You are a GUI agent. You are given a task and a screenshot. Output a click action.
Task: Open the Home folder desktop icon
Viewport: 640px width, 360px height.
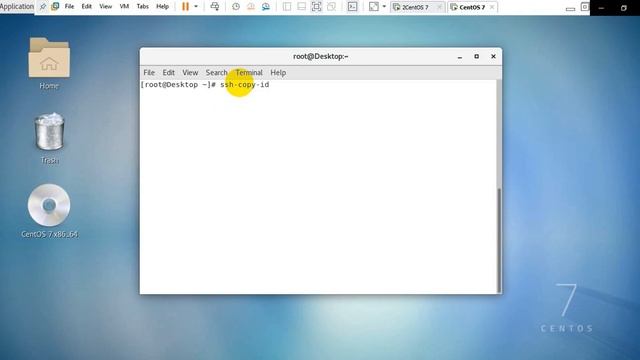coord(49,58)
